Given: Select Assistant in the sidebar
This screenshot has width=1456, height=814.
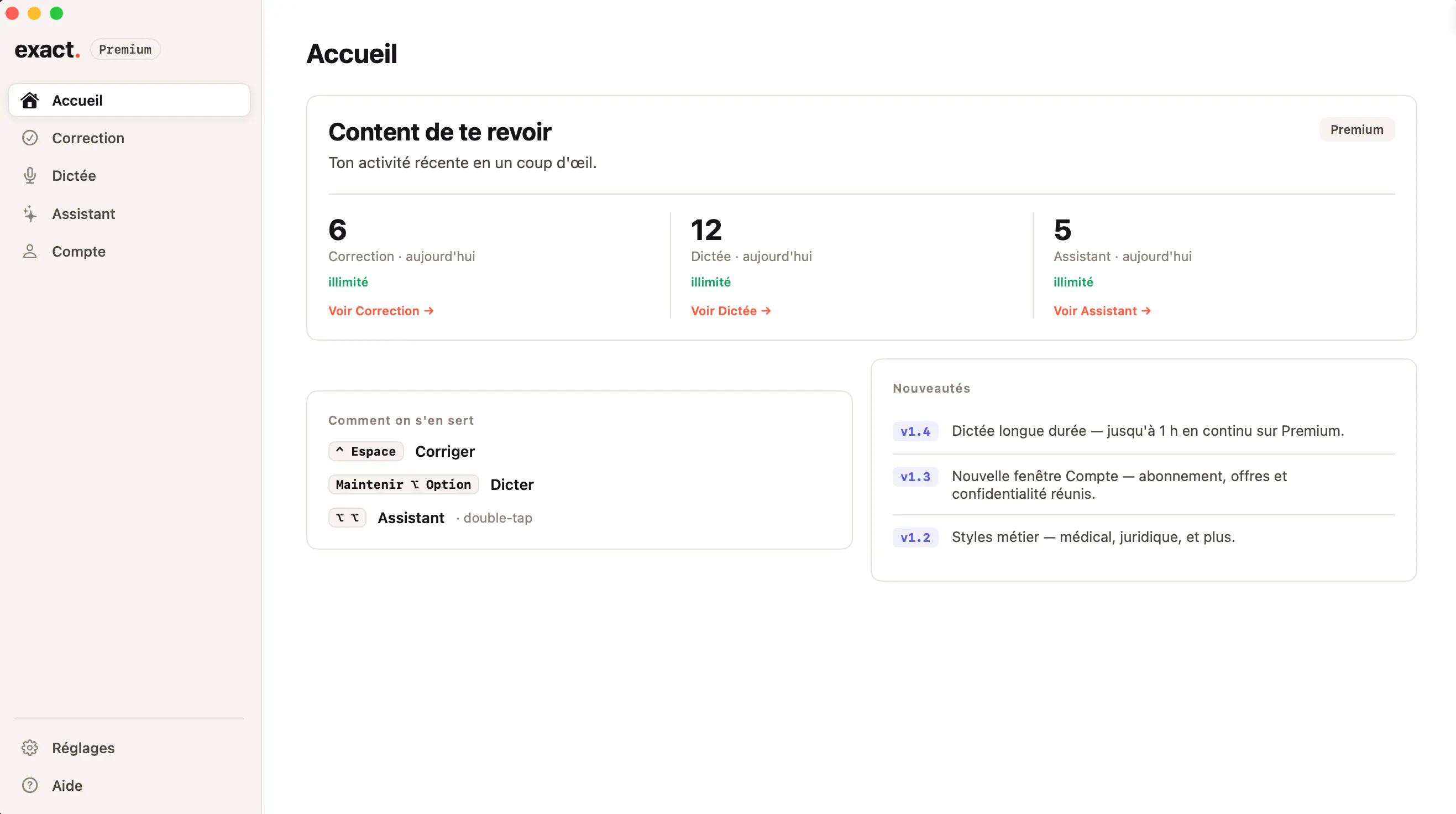Looking at the screenshot, I should point(129,213).
